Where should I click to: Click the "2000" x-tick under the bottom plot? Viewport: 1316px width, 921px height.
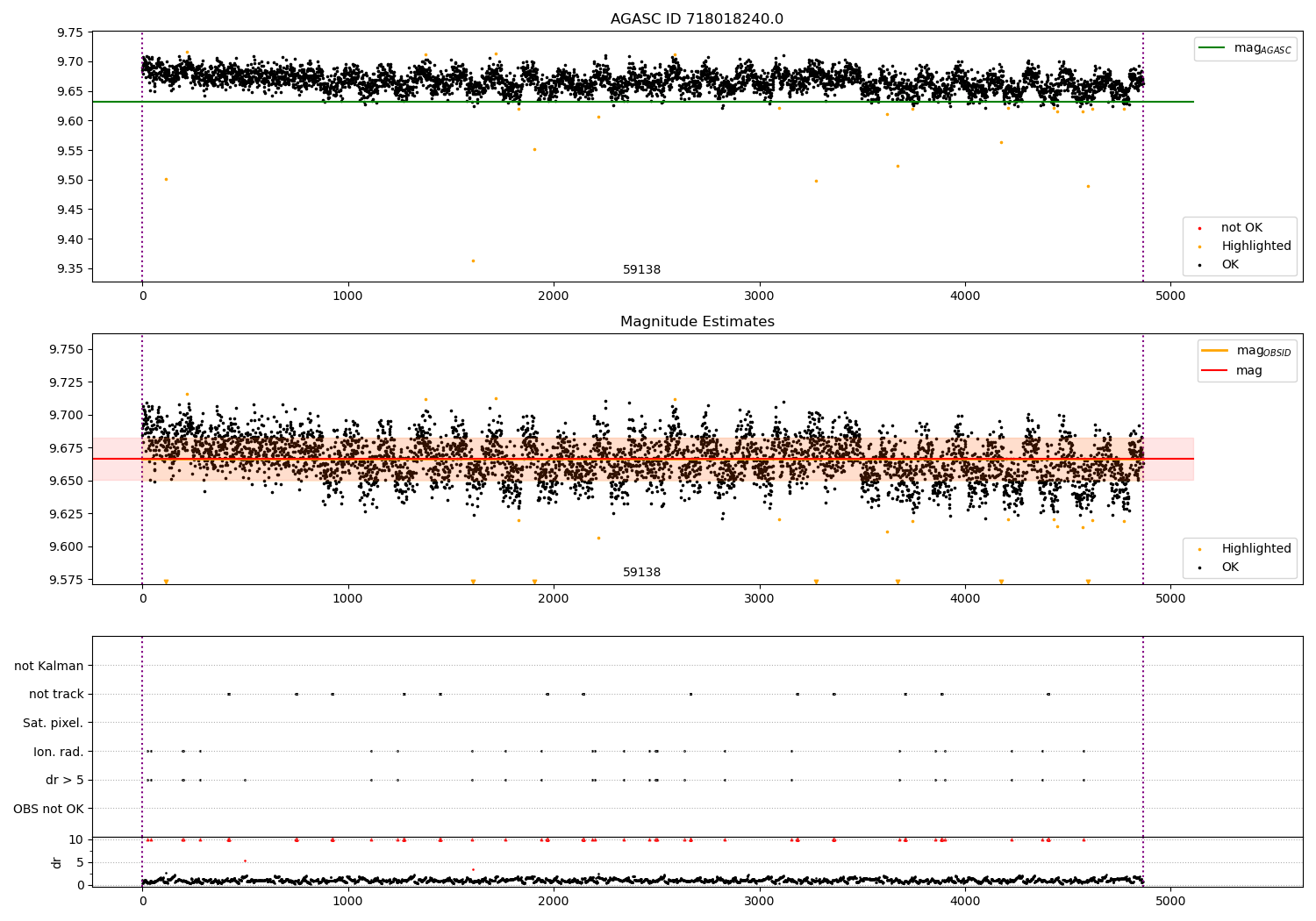(x=554, y=901)
